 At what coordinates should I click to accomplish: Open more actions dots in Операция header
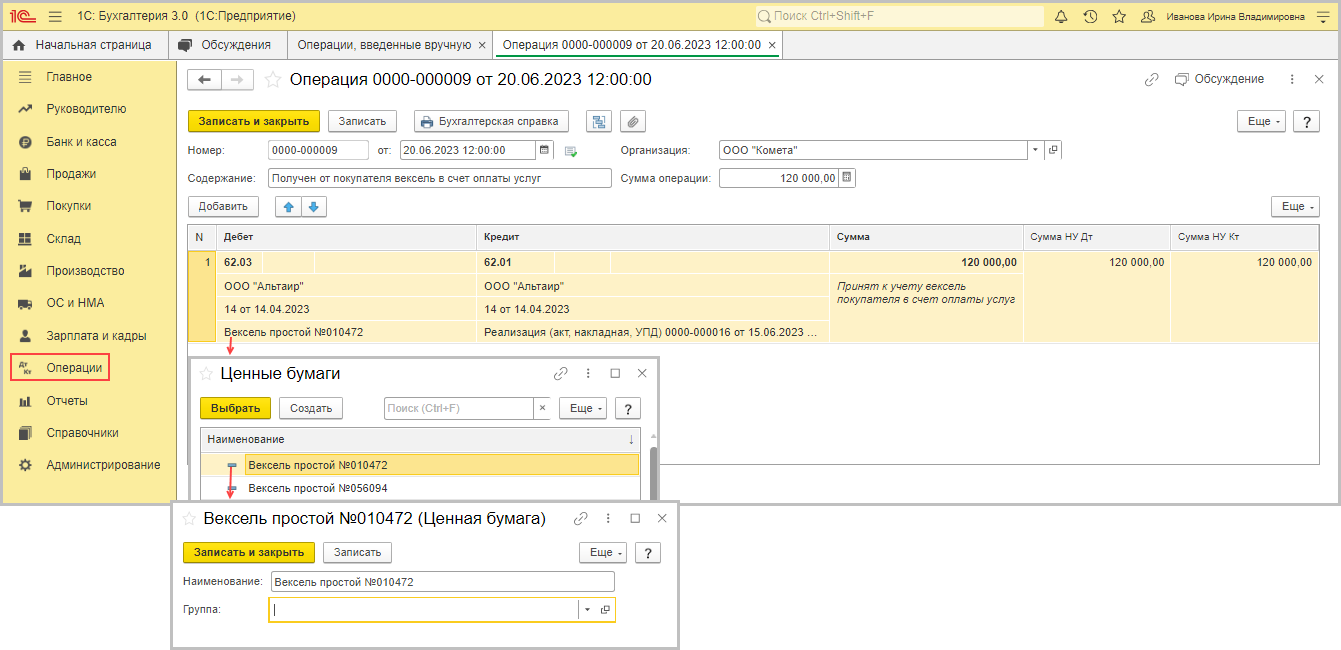(x=1292, y=79)
